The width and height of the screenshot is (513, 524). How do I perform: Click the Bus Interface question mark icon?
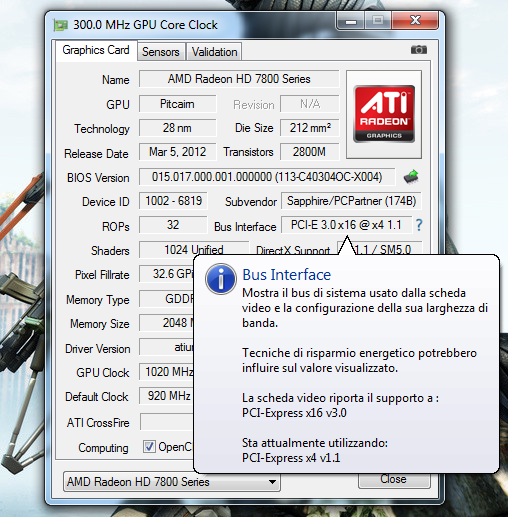(419, 225)
